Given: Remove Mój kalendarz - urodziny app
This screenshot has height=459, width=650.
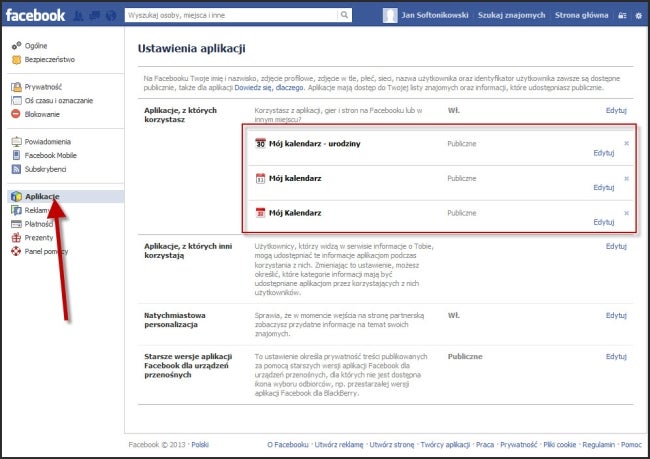Looking at the screenshot, I should (x=626, y=143).
